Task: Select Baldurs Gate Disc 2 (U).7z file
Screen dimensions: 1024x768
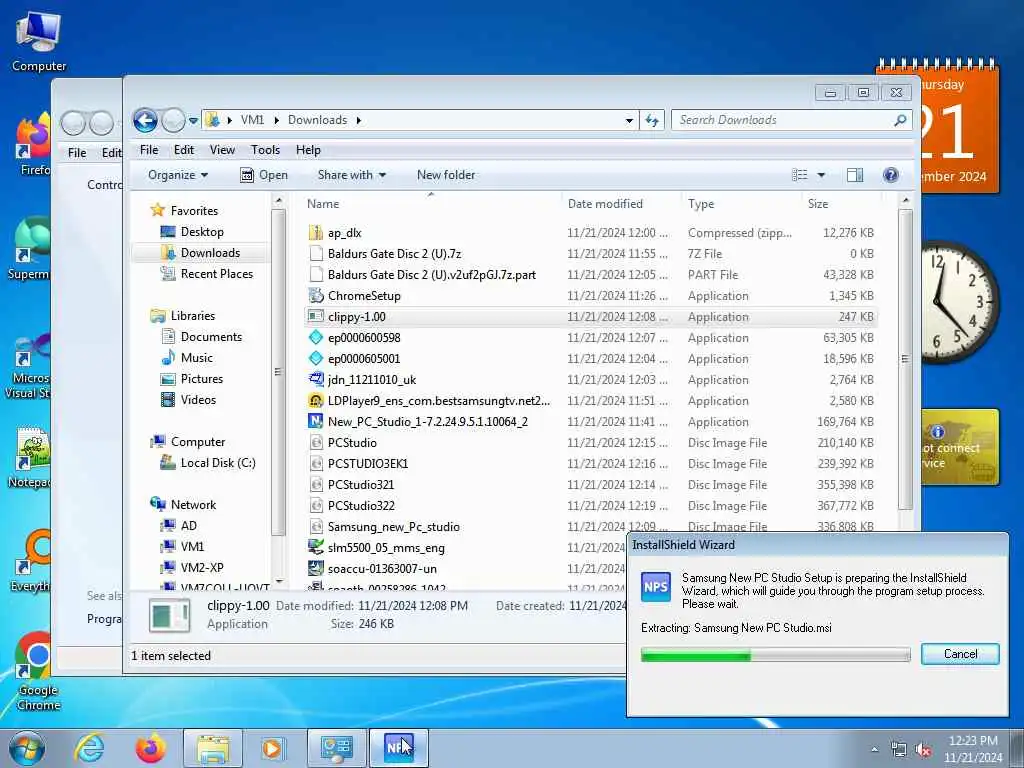Action: [394, 253]
